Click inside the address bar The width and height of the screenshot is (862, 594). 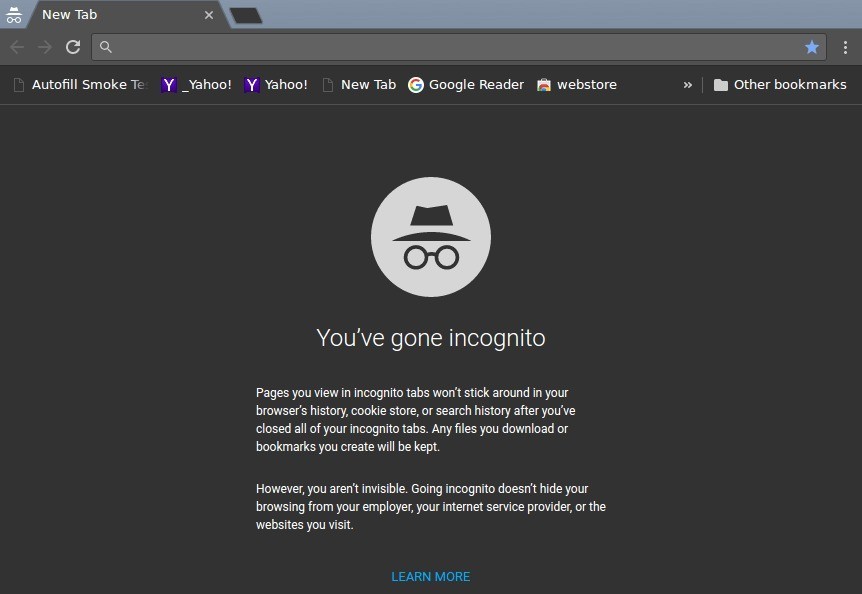click(400, 46)
